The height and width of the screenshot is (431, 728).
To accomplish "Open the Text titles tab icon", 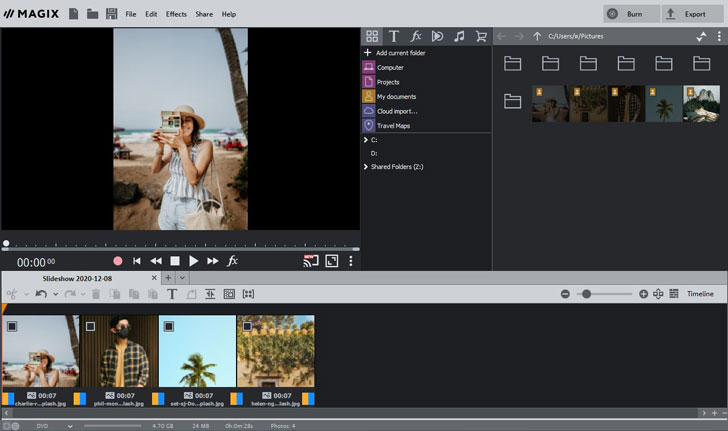I will point(393,36).
